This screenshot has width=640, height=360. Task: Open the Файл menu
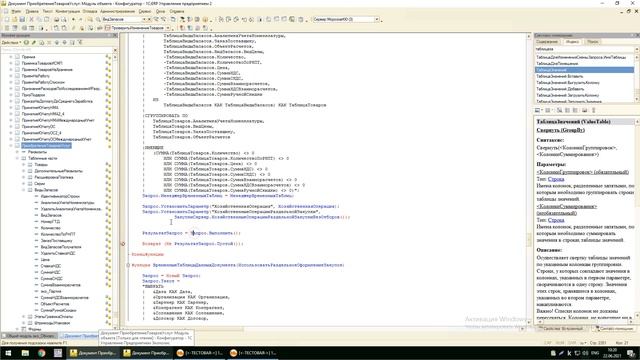coord(16,11)
